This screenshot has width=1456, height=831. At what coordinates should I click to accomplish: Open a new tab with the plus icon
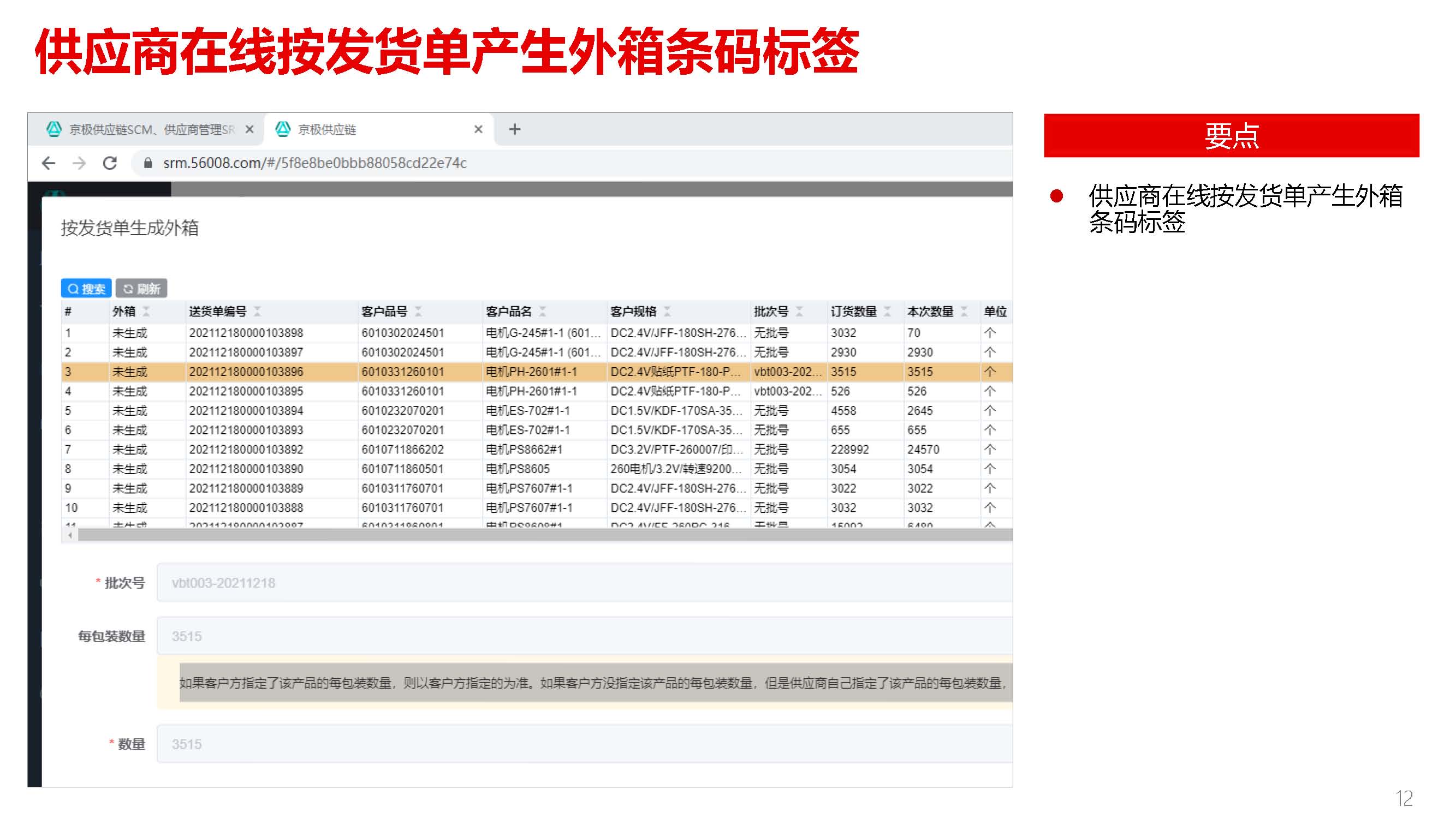click(x=514, y=129)
